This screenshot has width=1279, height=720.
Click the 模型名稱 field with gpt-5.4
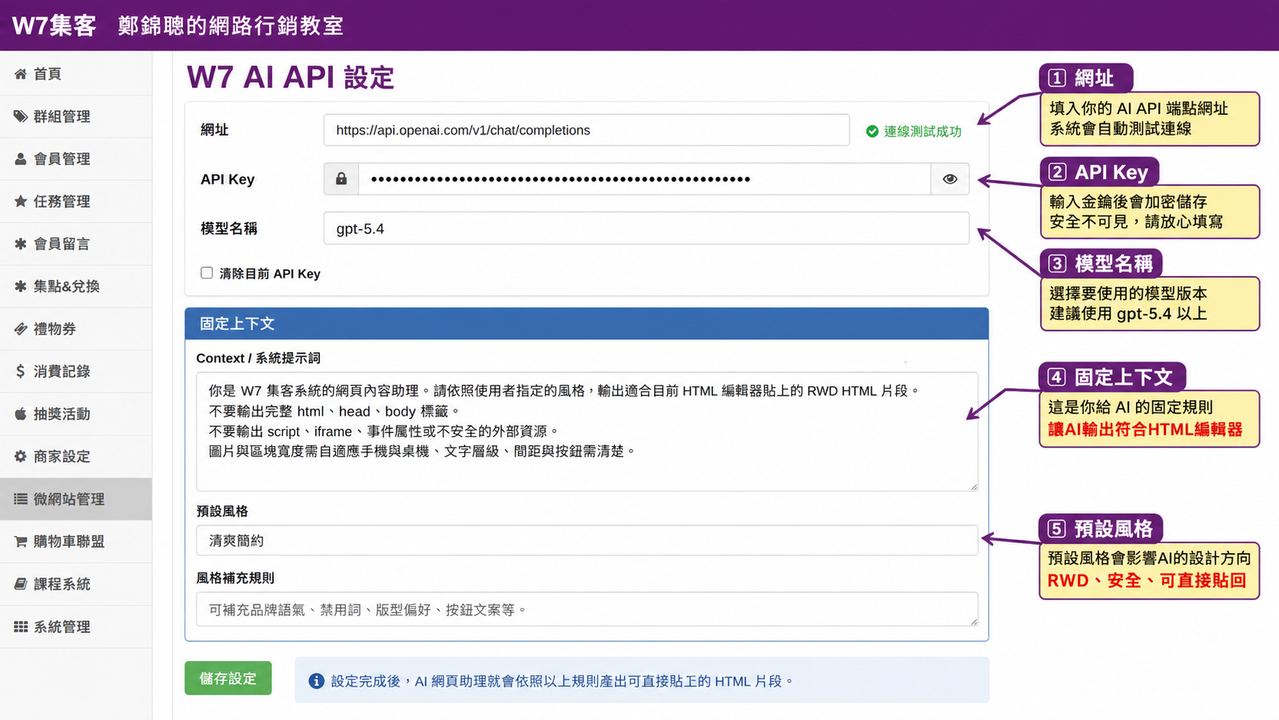(x=646, y=228)
